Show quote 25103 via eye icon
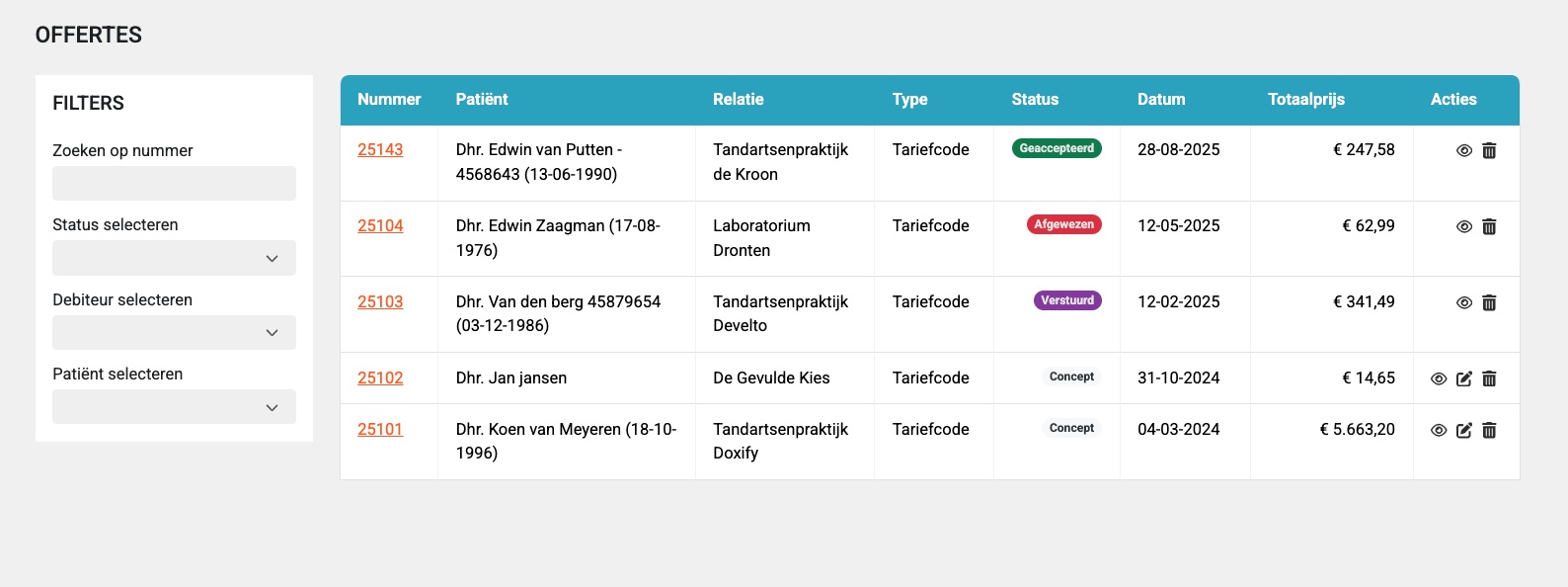Image resolution: width=1568 pixels, height=587 pixels. tap(1464, 302)
